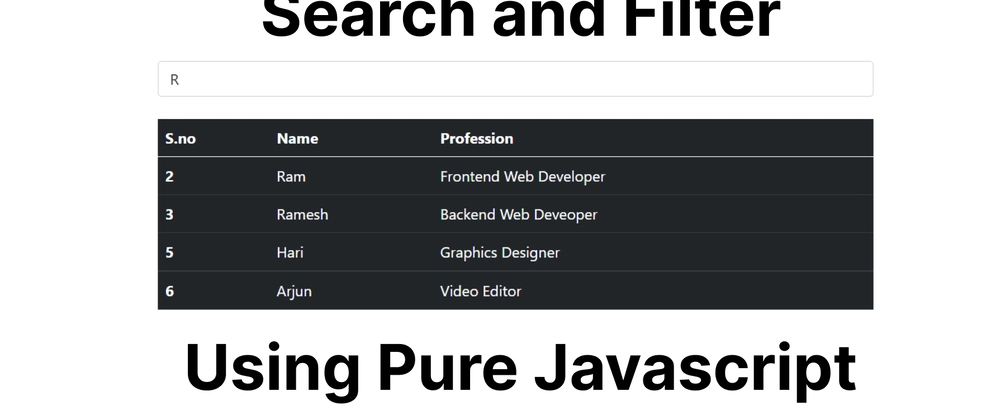The width and height of the screenshot is (1000, 420).
Task: Select the Name column header
Action: (x=297, y=138)
